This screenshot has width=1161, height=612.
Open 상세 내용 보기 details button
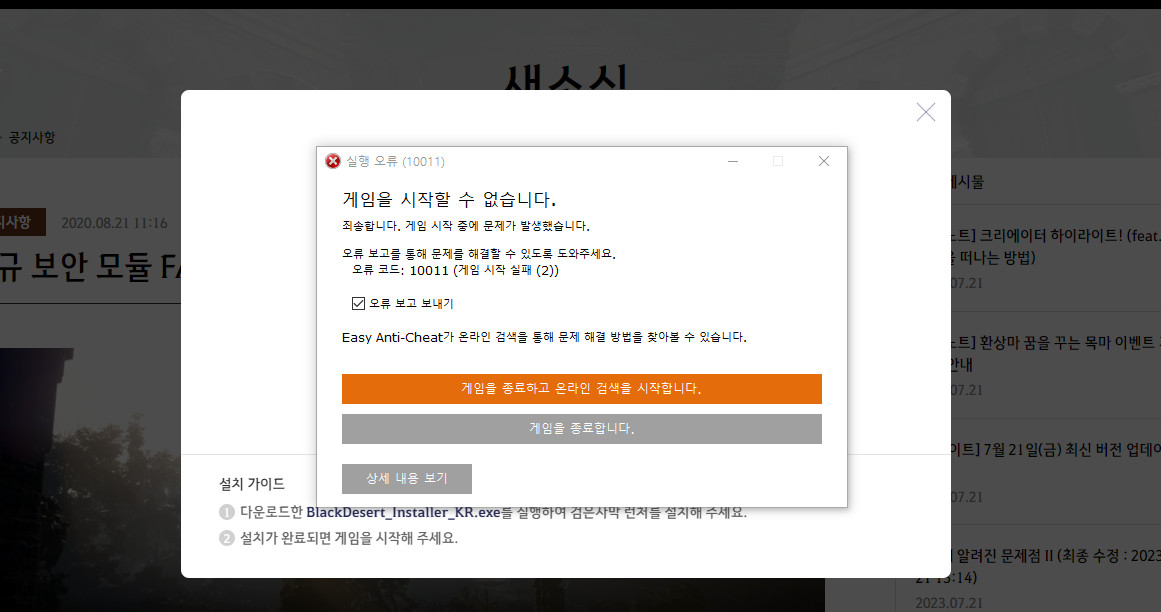[406, 479]
